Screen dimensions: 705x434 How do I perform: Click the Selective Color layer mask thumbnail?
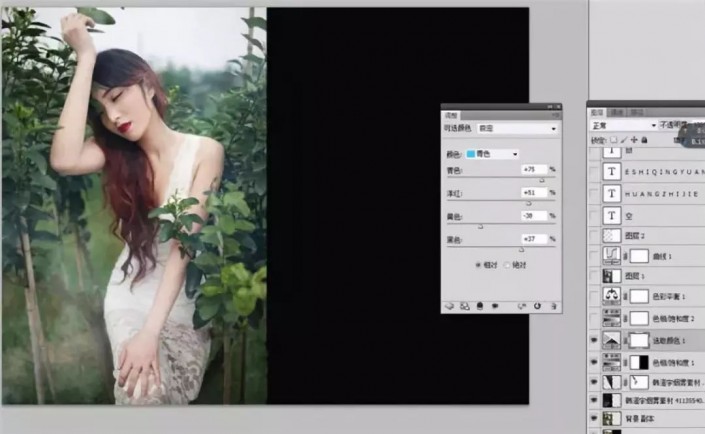(x=639, y=341)
